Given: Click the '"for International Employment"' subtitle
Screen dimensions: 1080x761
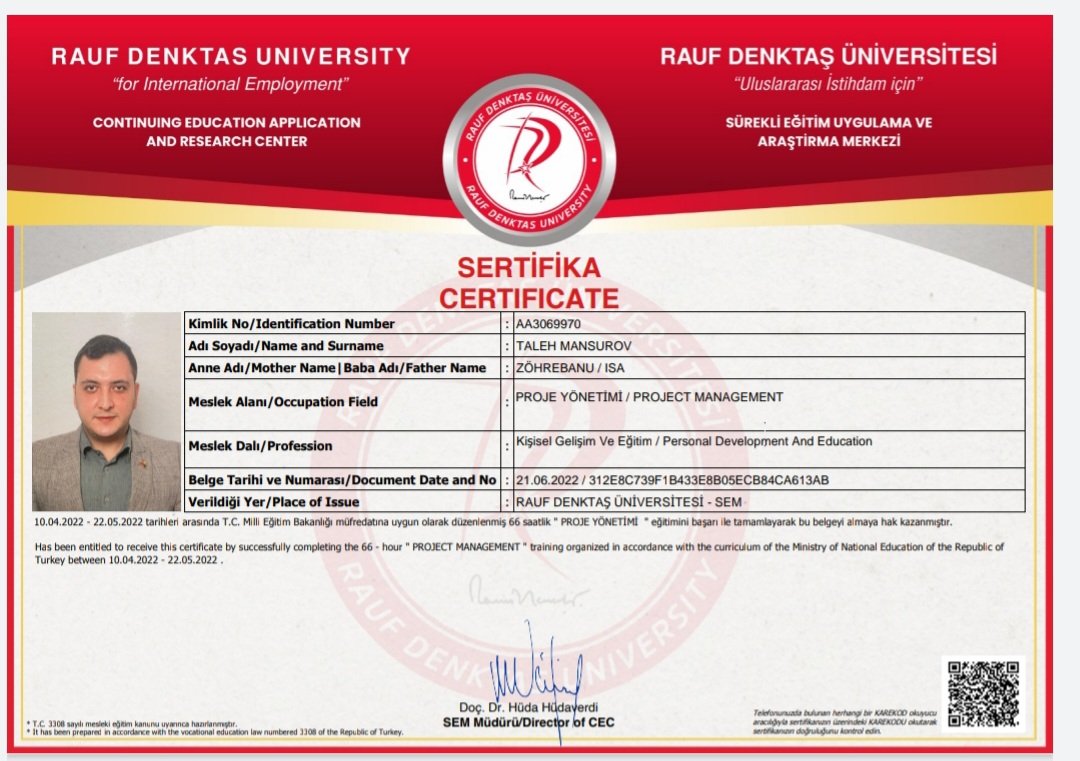Looking at the screenshot, I should (x=230, y=84).
